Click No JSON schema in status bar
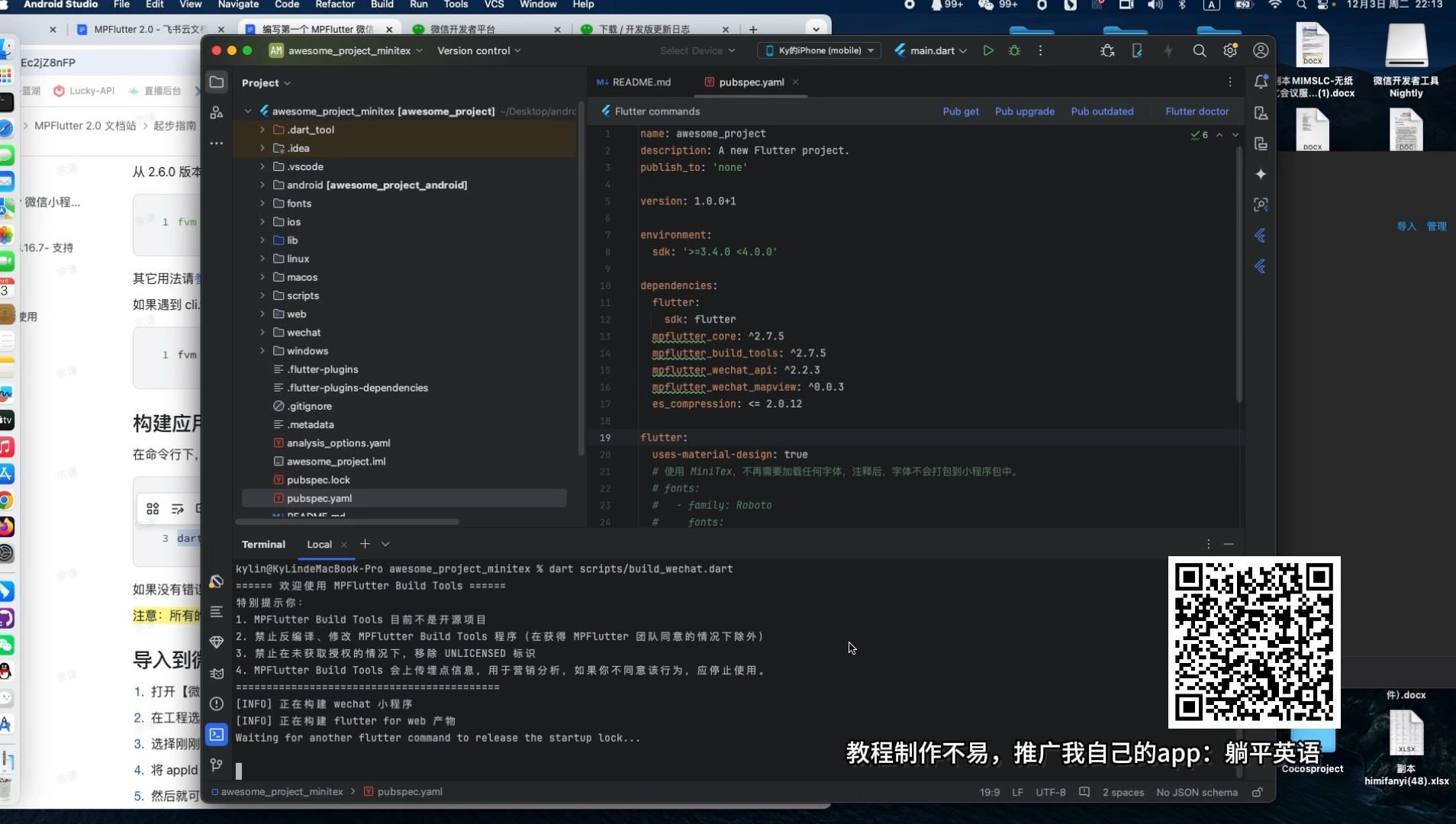1456x824 pixels. point(1197,792)
